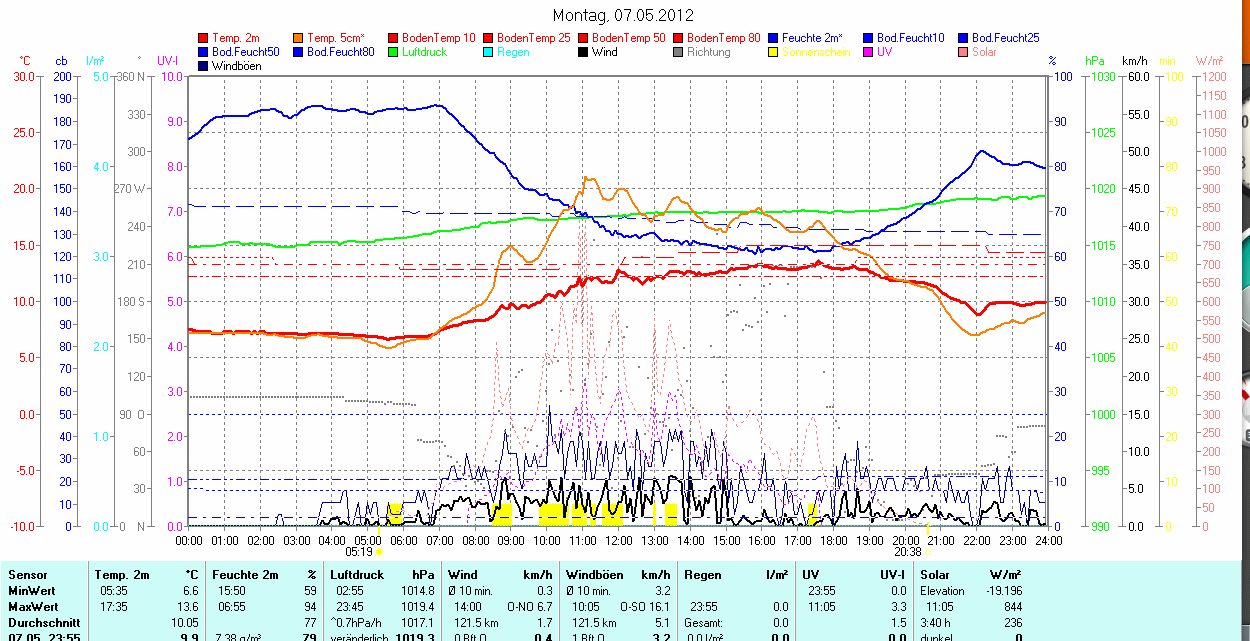The image size is (1250, 641).
Task: Click the magenta UV legend swatch
Action: [x=868, y=52]
